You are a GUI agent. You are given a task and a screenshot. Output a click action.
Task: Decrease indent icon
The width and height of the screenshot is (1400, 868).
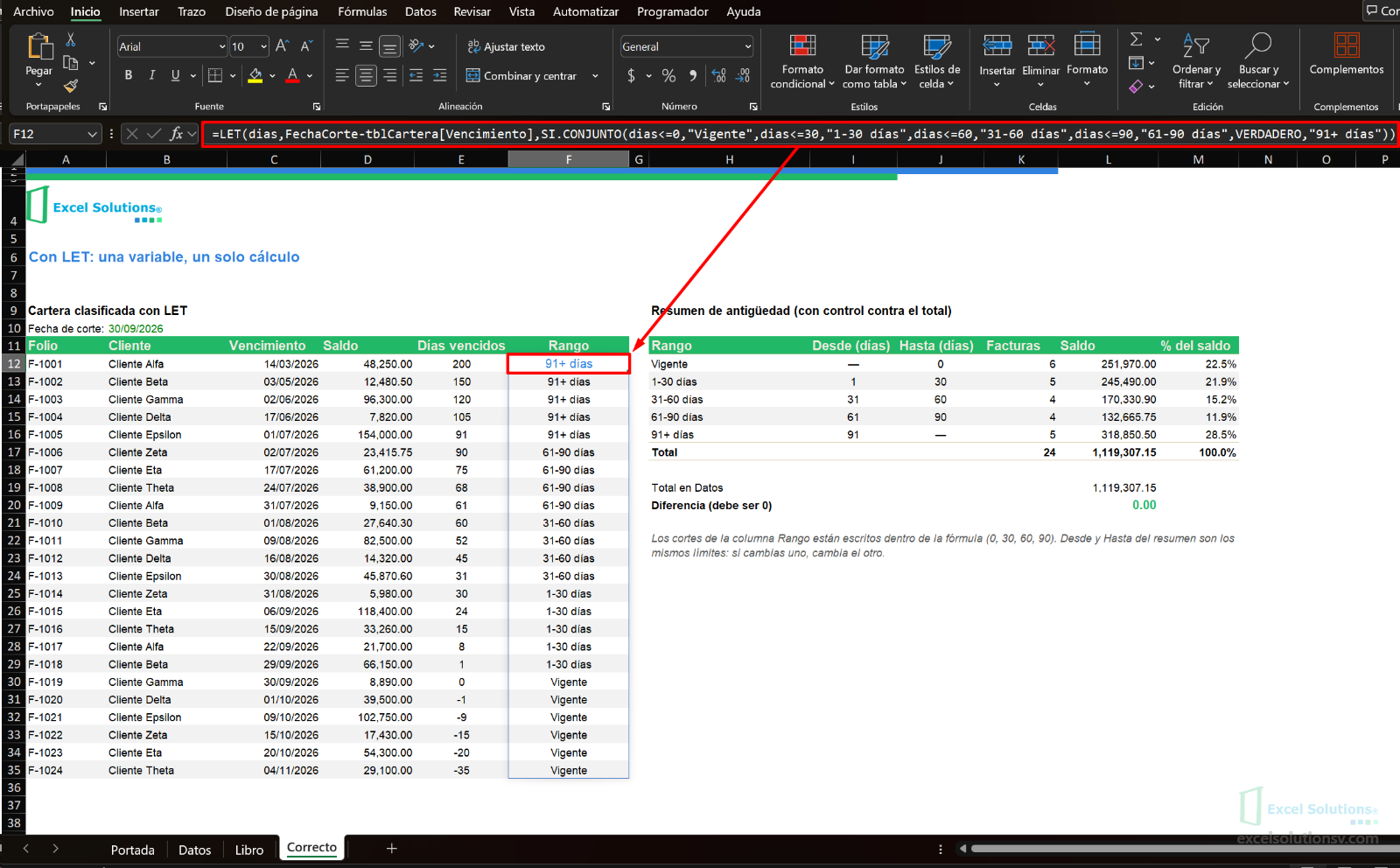pos(416,76)
